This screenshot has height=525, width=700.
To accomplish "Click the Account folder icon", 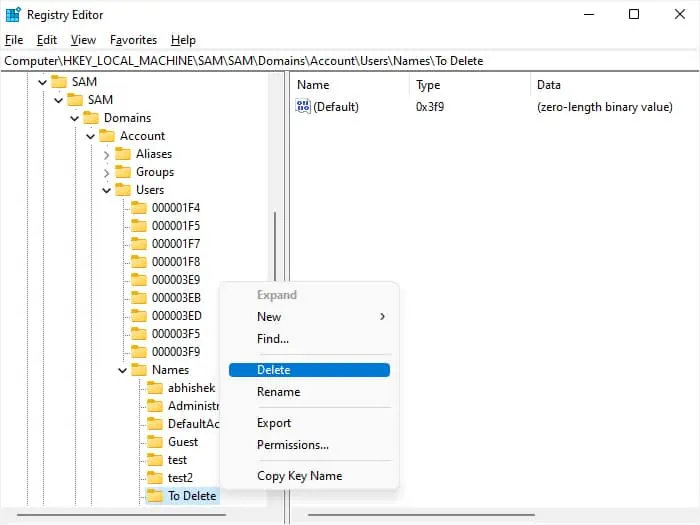I will [107, 136].
